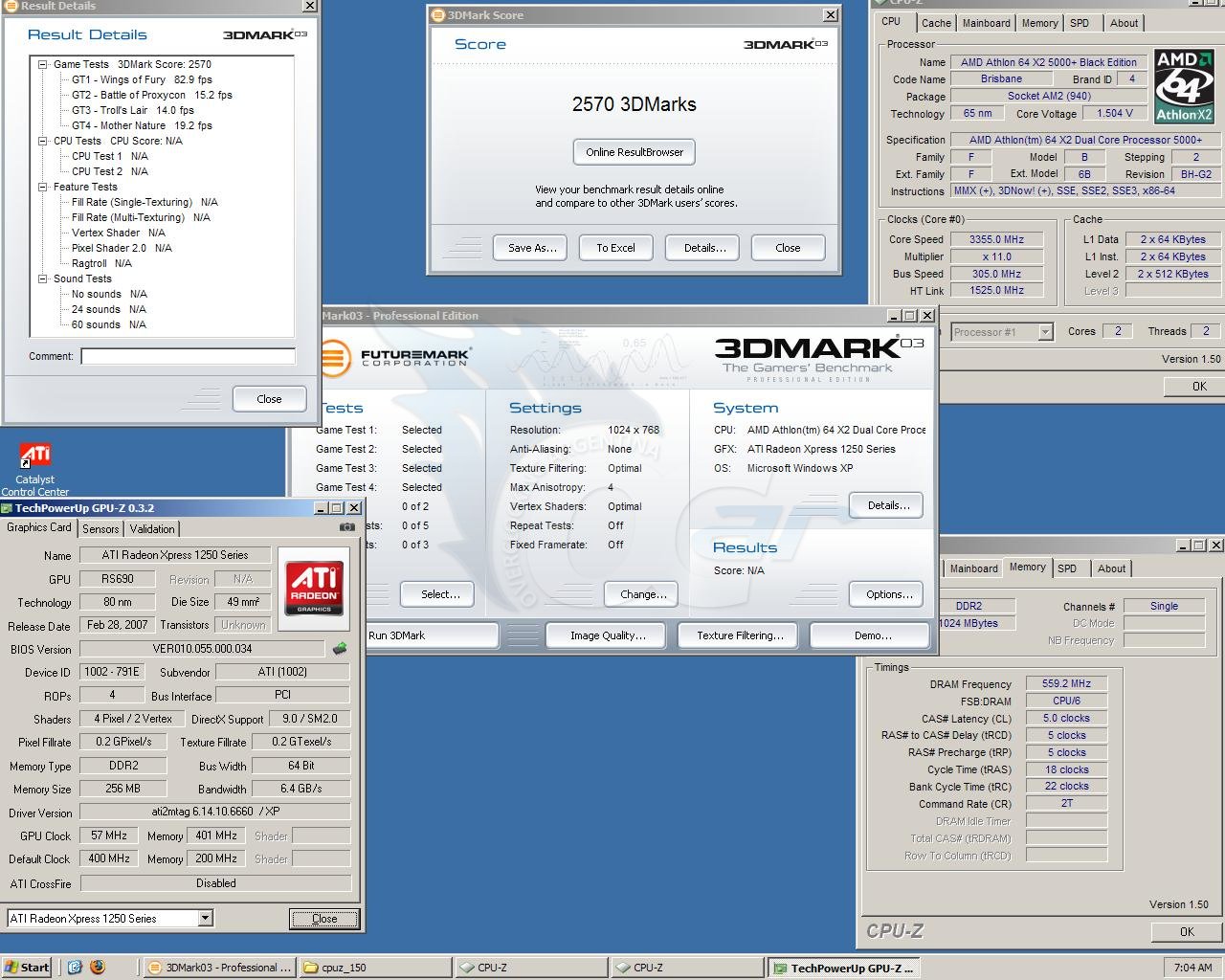
Task: Select GT1 - Wings of Fury result row
Action: pyautogui.click(x=142, y=79)
